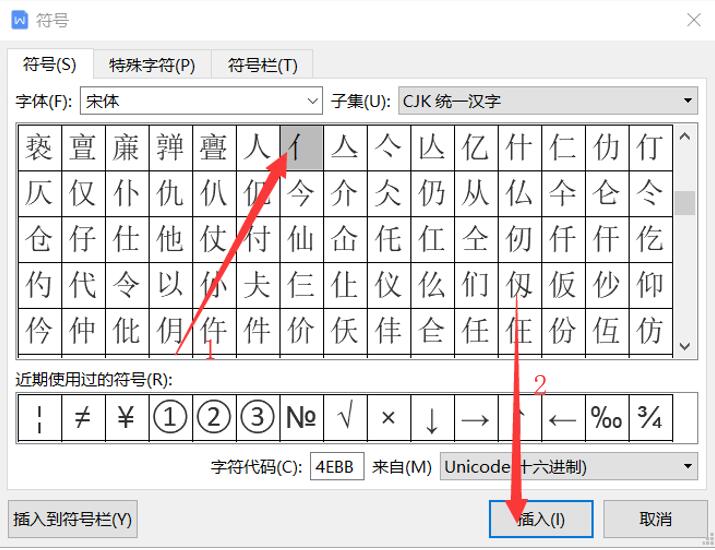Select the character 份 in the grid
Image resolution: width=715 pixels, height=550 pixels.
tap(563, 331)
